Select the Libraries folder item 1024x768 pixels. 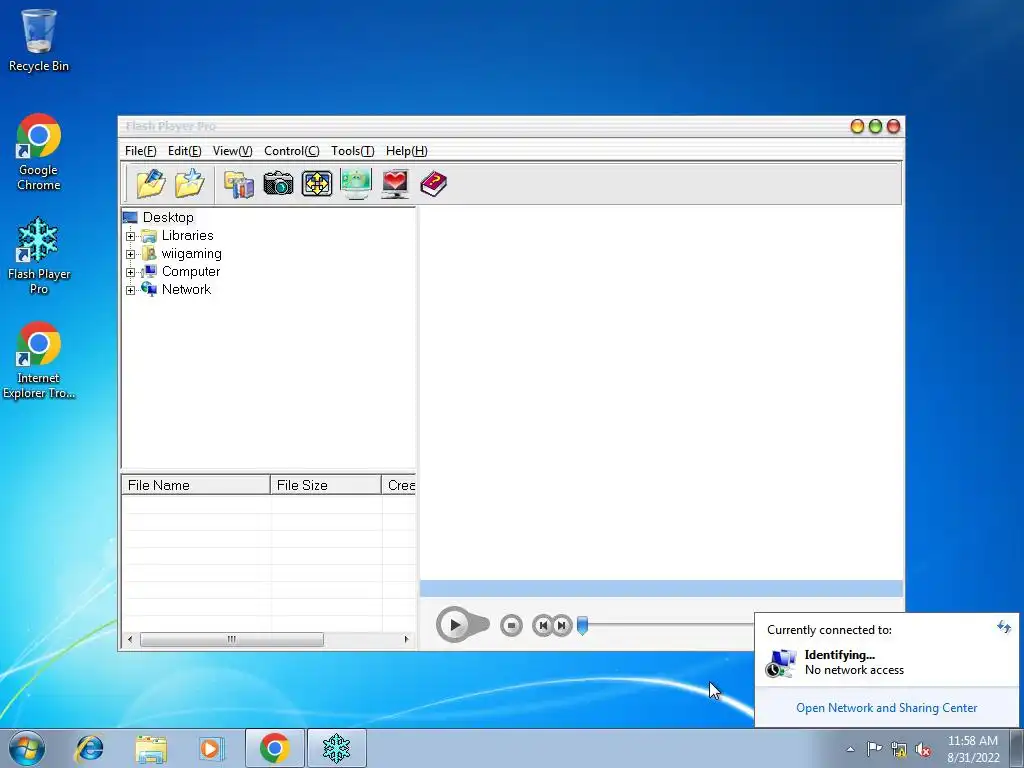tap(187, 235)
